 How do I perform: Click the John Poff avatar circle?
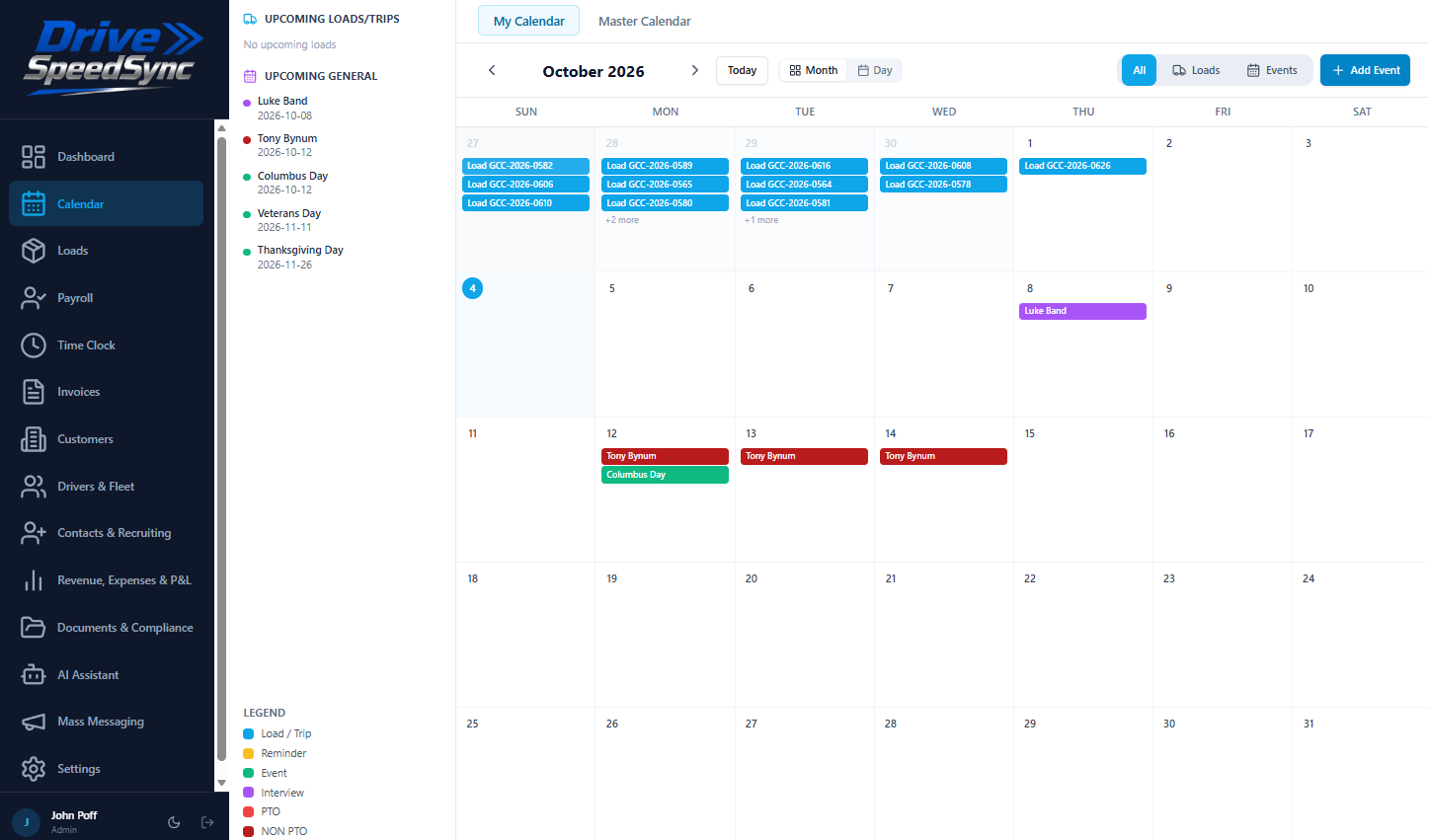point(26,822)
